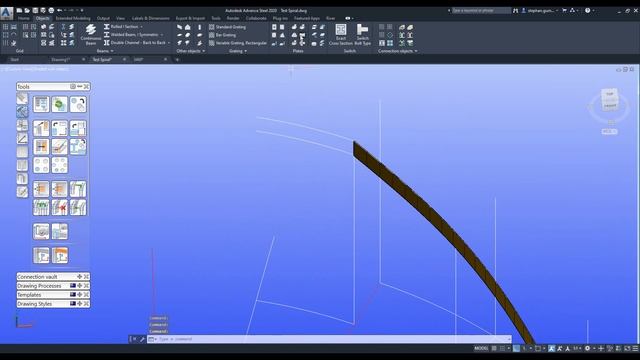Open the Help question mark icon

tap(587, 10)
